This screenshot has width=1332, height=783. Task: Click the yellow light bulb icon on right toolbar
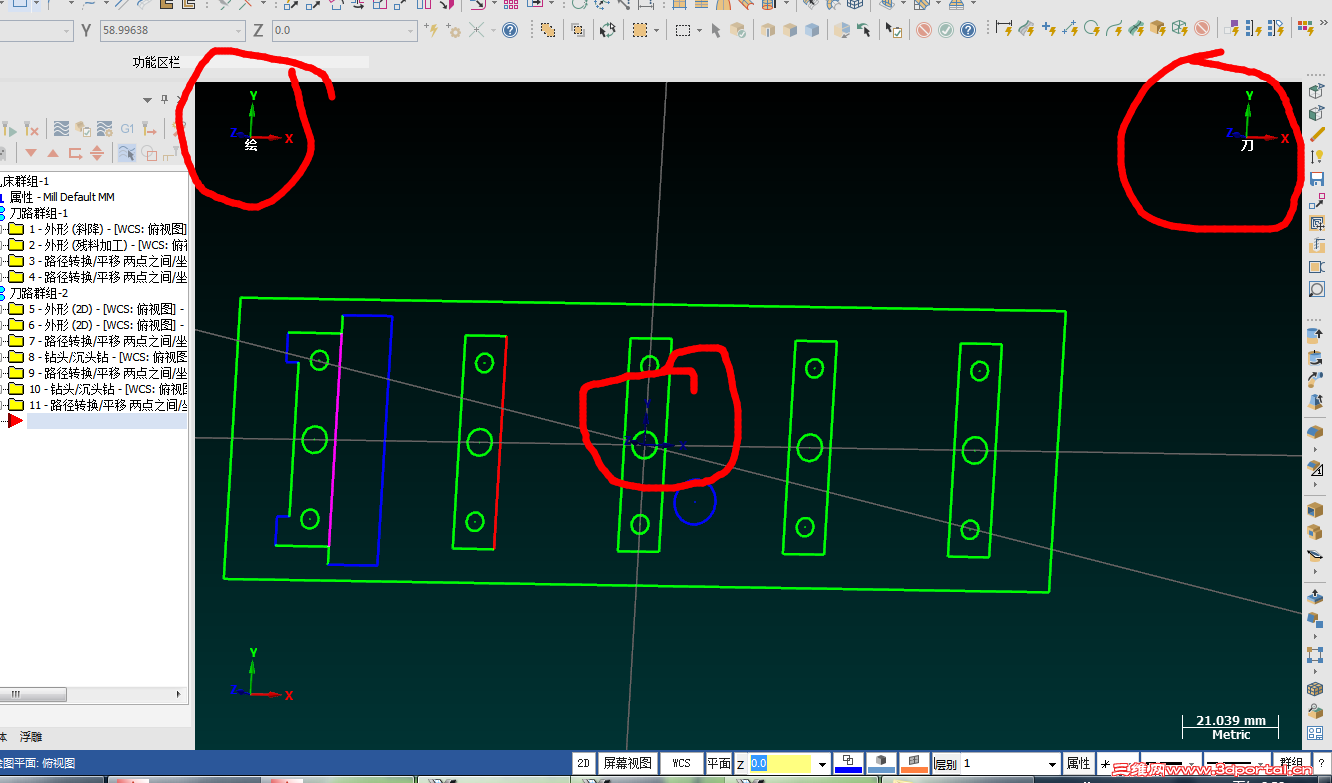tap(1317, 157)
